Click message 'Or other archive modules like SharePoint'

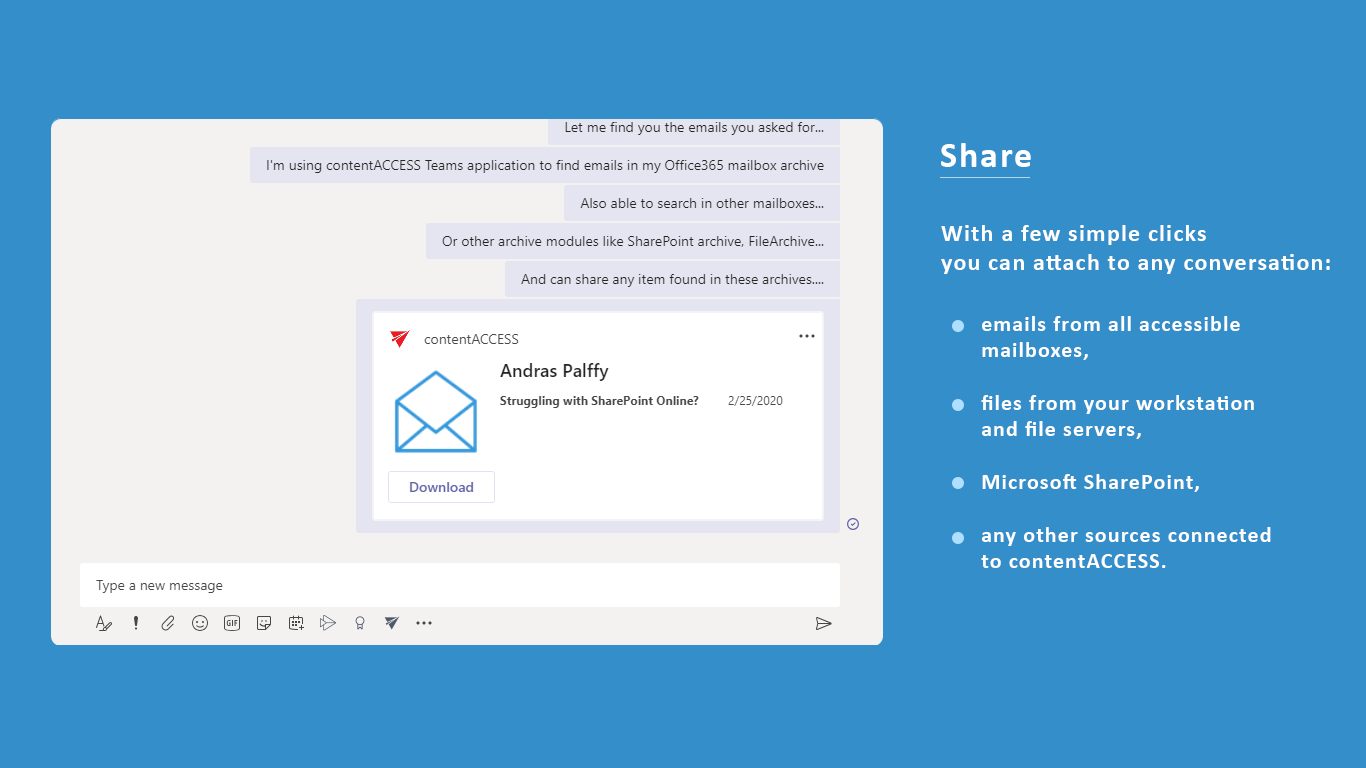click(633, 241)
